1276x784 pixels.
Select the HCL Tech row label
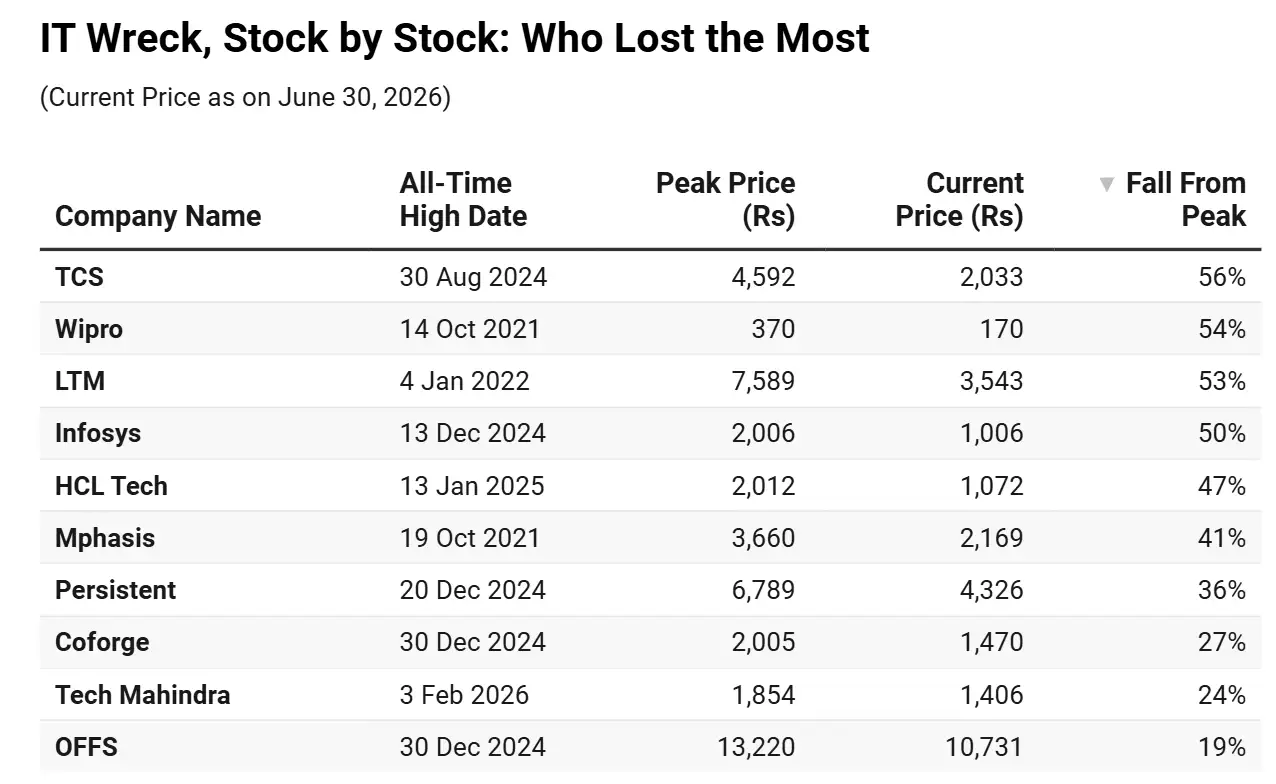pos(111,486)
